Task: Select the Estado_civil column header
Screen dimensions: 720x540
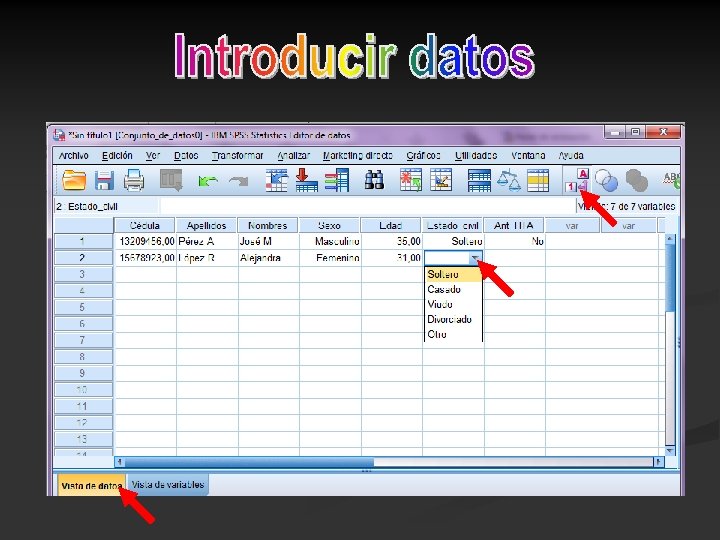Action: pyautogui.click(x=452, y=225)
